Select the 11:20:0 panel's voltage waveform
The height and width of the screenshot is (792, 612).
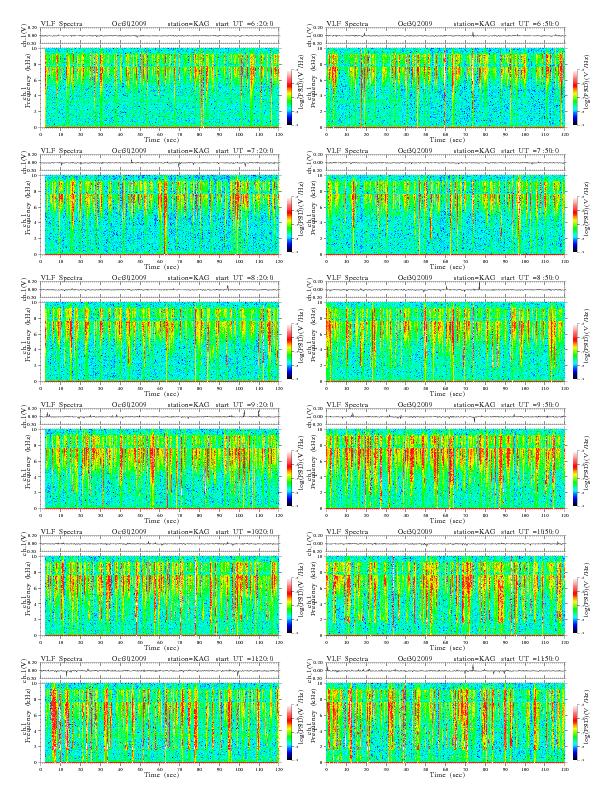(160, 672)
